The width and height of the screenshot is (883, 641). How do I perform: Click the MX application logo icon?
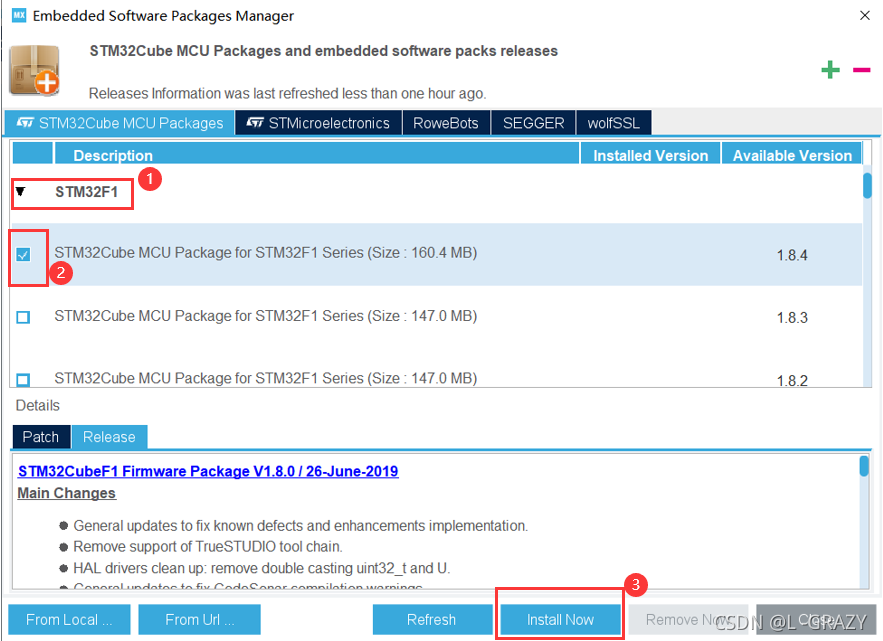coord(19,15)
